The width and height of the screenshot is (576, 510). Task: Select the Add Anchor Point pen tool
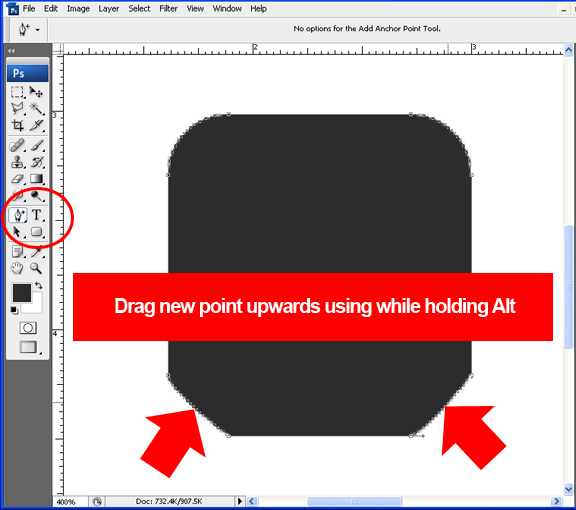(18, 215)
